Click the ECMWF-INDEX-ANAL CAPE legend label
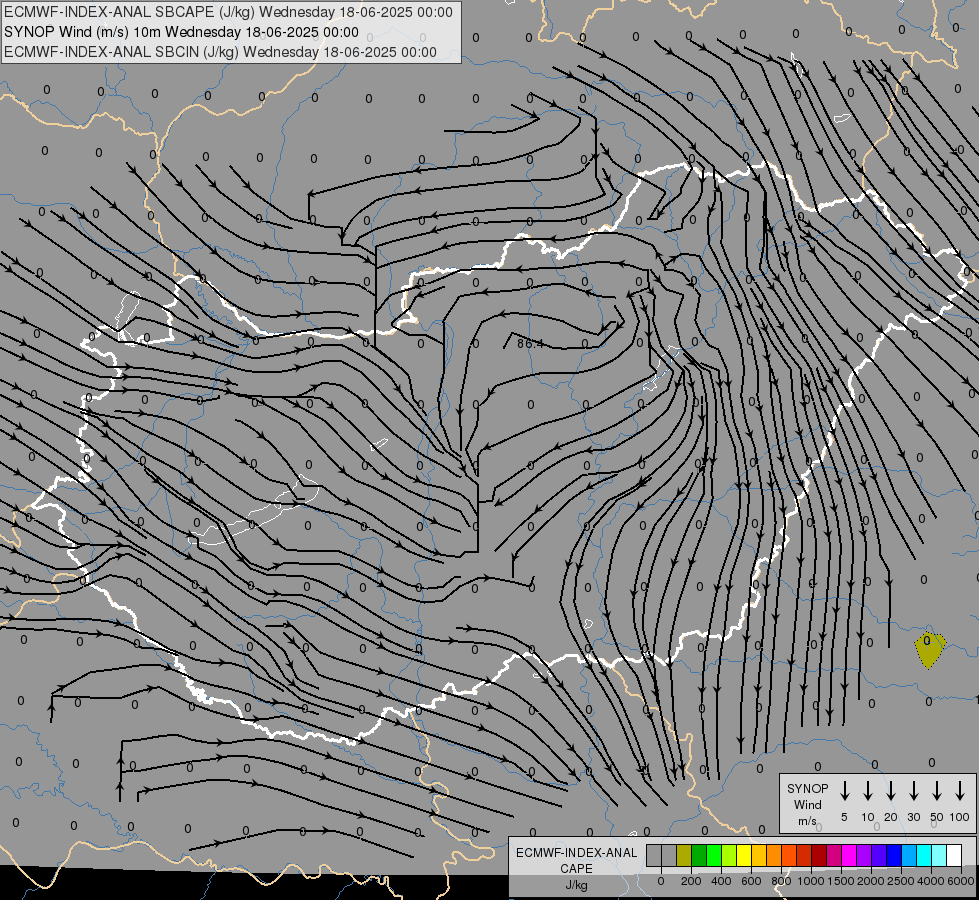This screenshot has width=979, height=900. (576, 868)
